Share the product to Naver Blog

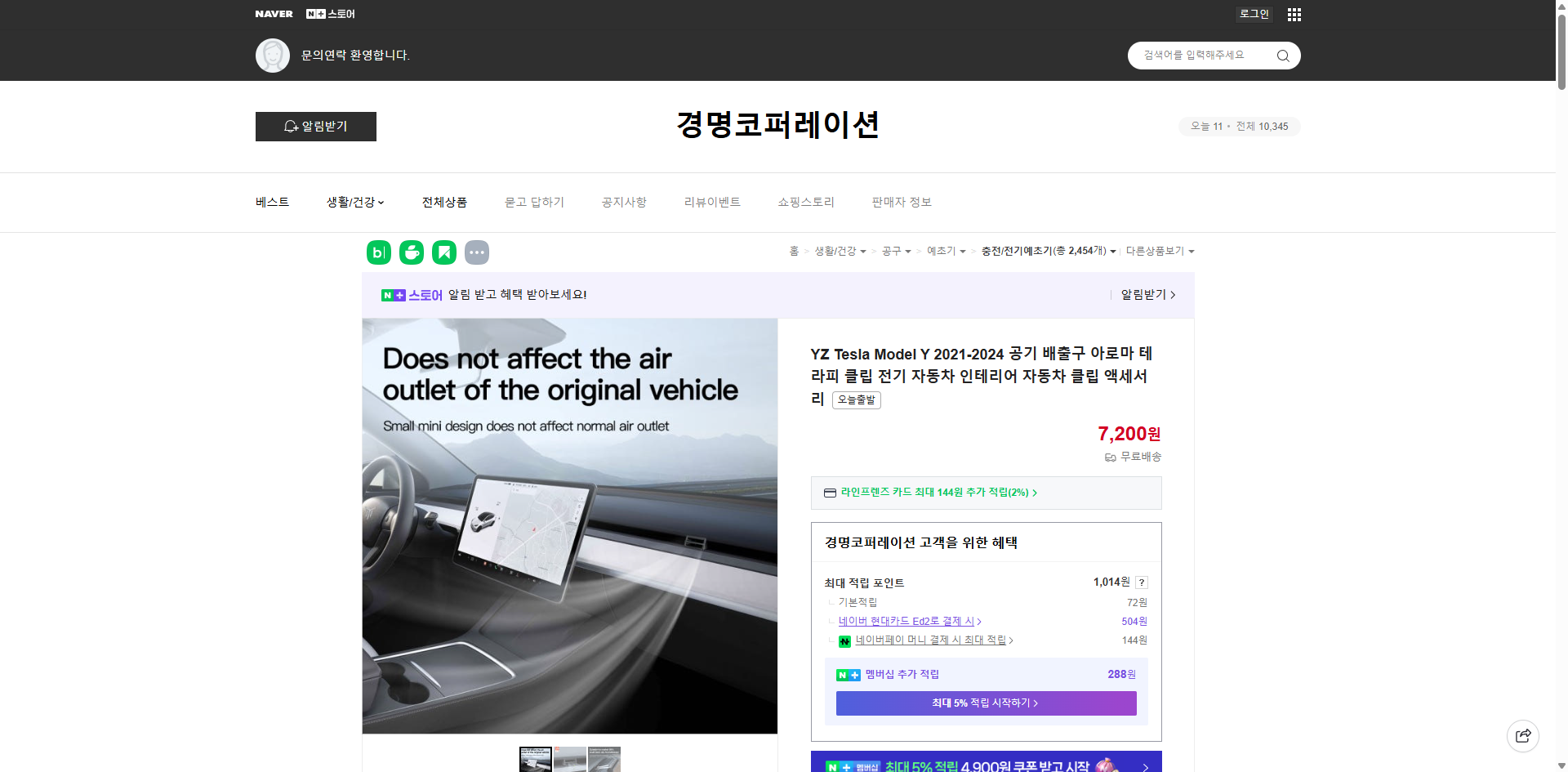[x=378, y=252]
